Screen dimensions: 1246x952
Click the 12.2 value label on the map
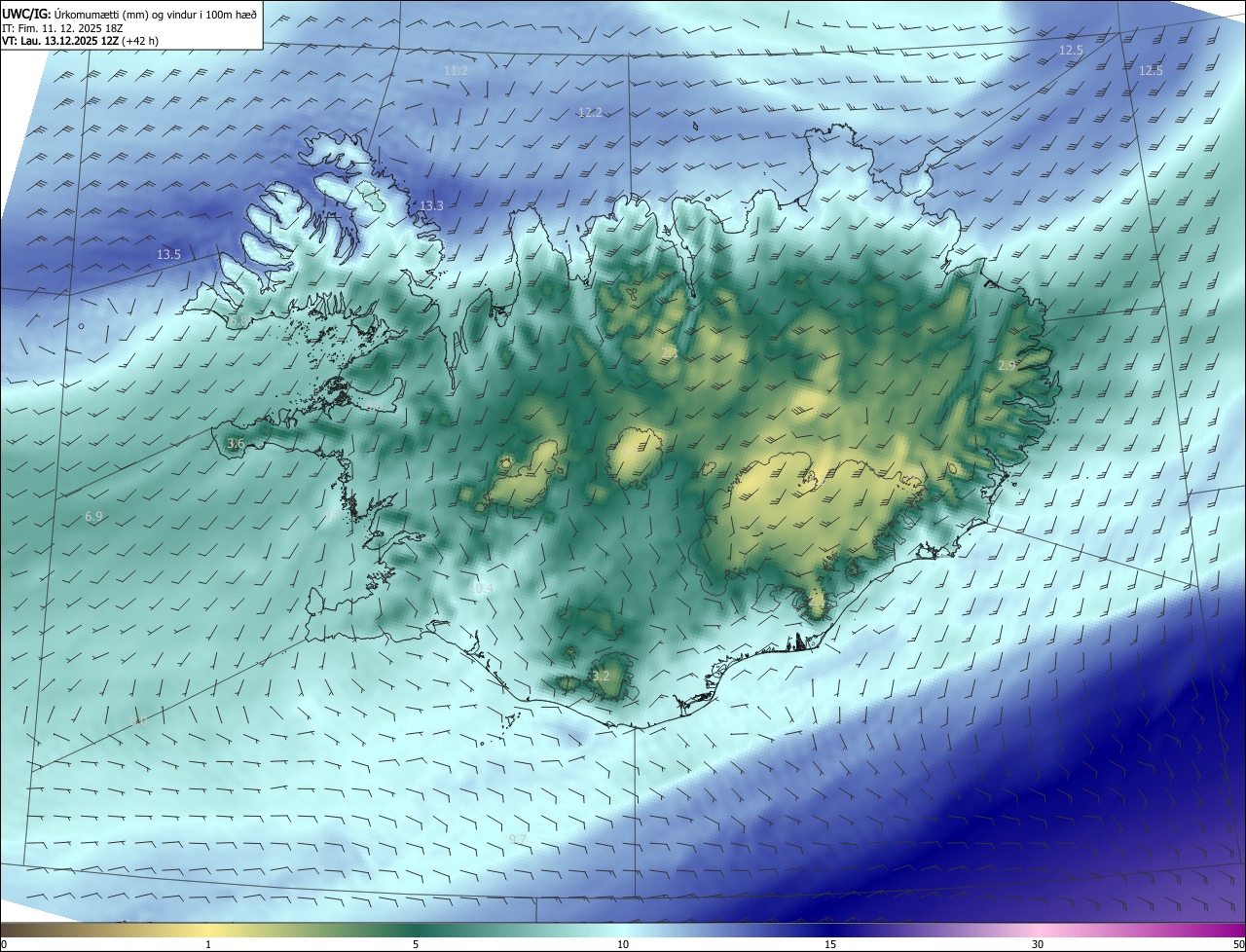590,113
